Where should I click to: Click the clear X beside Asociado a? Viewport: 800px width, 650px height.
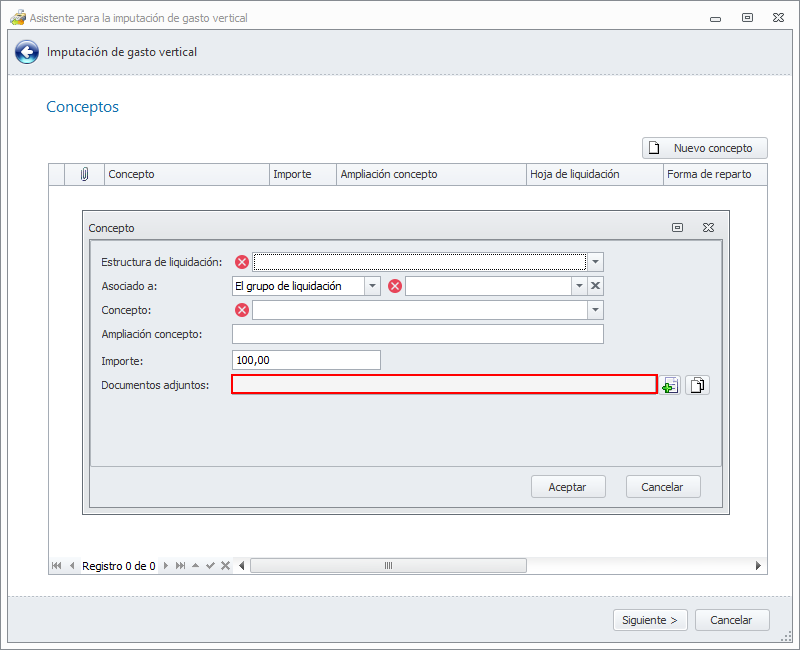click(x=595, y=286)
